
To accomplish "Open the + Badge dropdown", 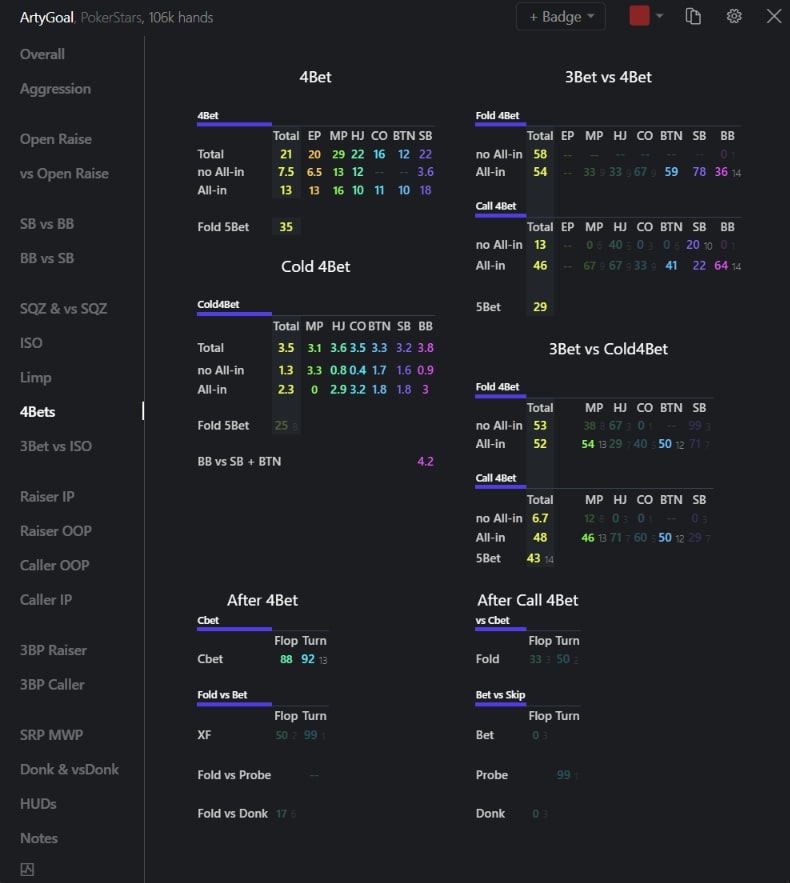I will 560,16.
